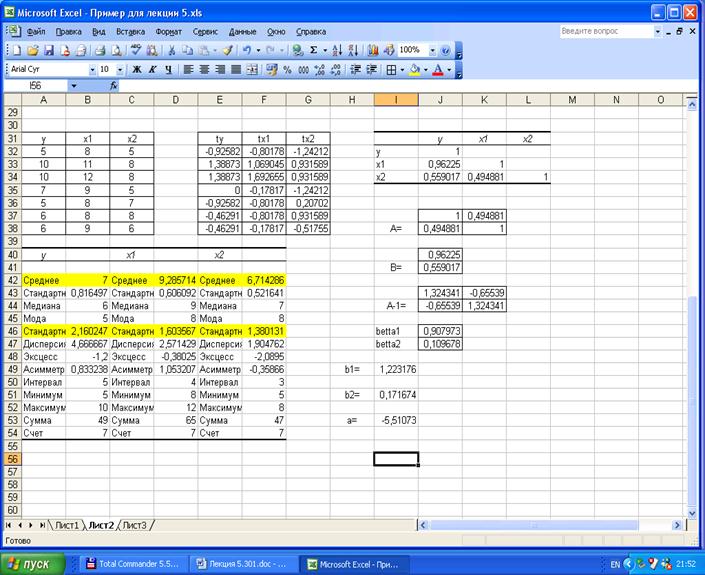705x575 pixels.
Task: Apply percent style format
Action: (x=287, y=70)
